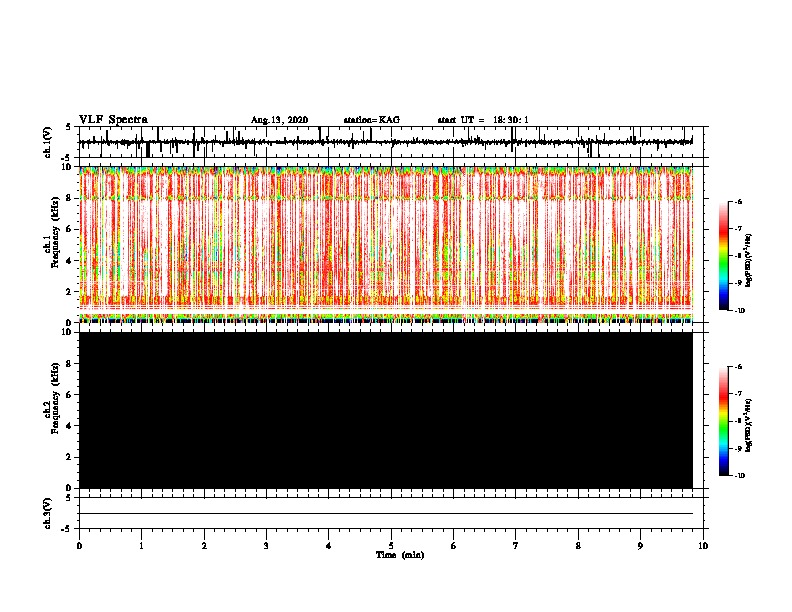Click the ch.1 voltage waveform trace
The width and height of the screenshot is (792, 612).
tap(386, 142)
